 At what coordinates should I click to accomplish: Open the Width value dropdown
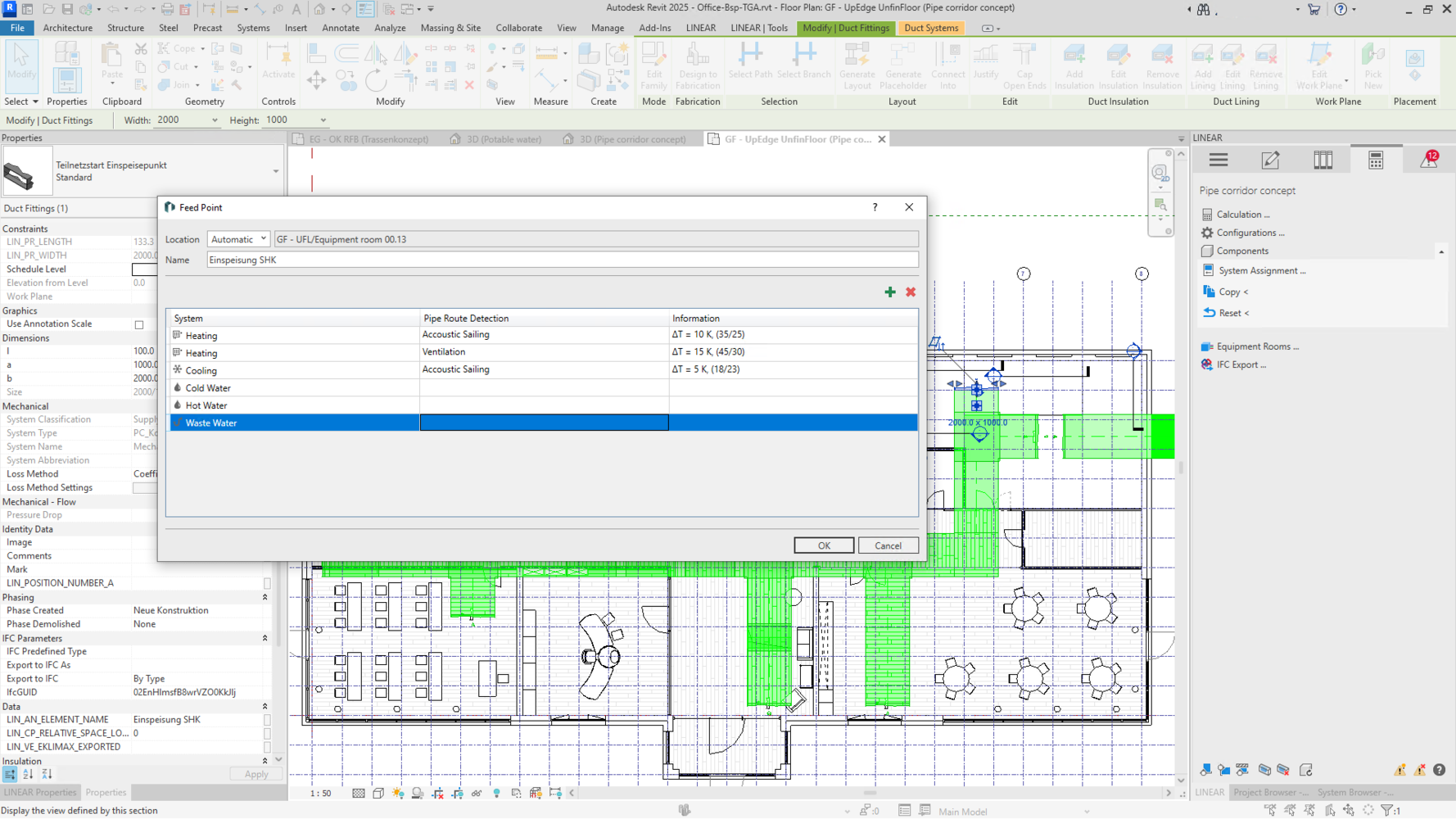[215, 120]
